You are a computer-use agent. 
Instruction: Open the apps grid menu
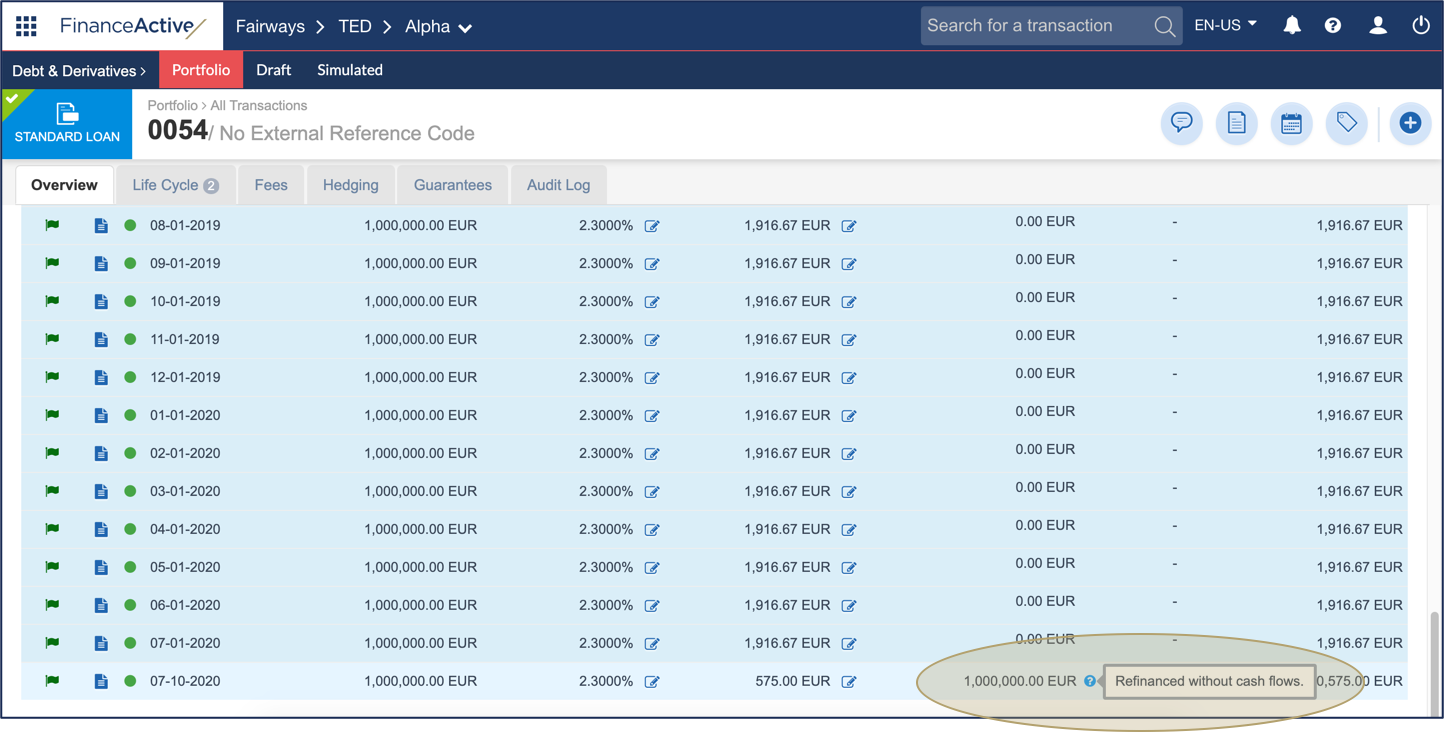(x=26, y=26)
